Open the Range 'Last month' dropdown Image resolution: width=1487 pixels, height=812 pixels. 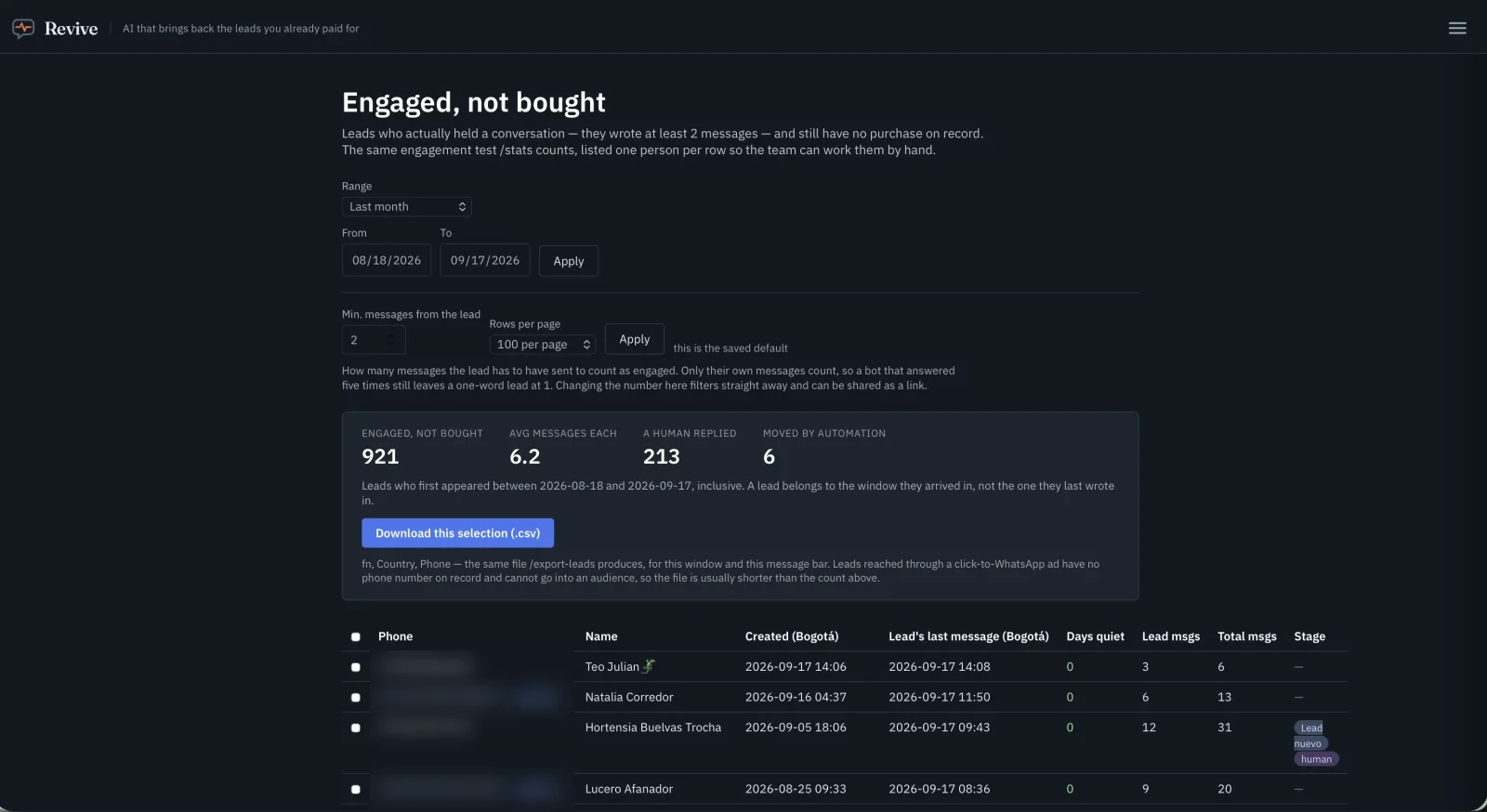[x=407, y=207]
